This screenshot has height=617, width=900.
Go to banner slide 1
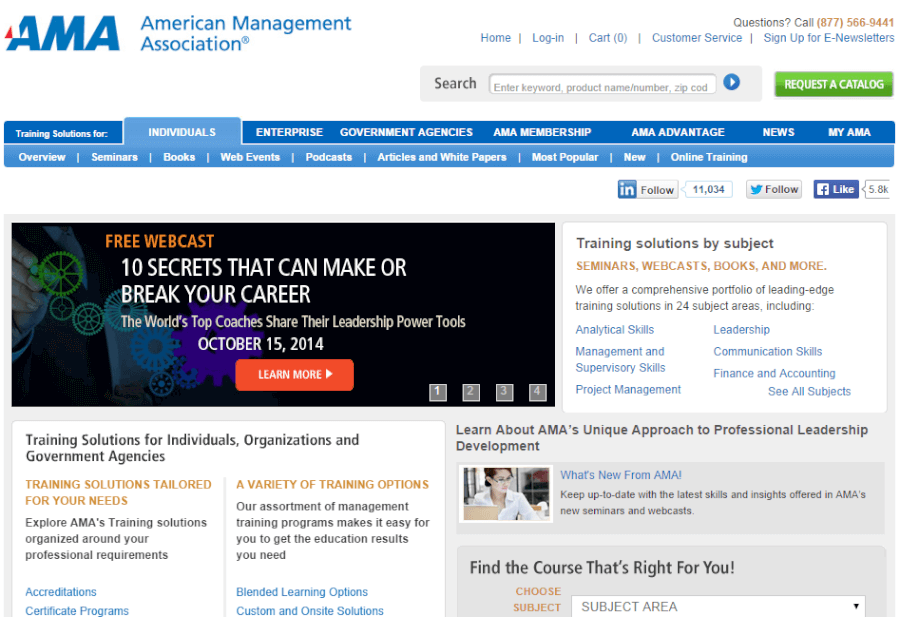[x=437, y=393]
